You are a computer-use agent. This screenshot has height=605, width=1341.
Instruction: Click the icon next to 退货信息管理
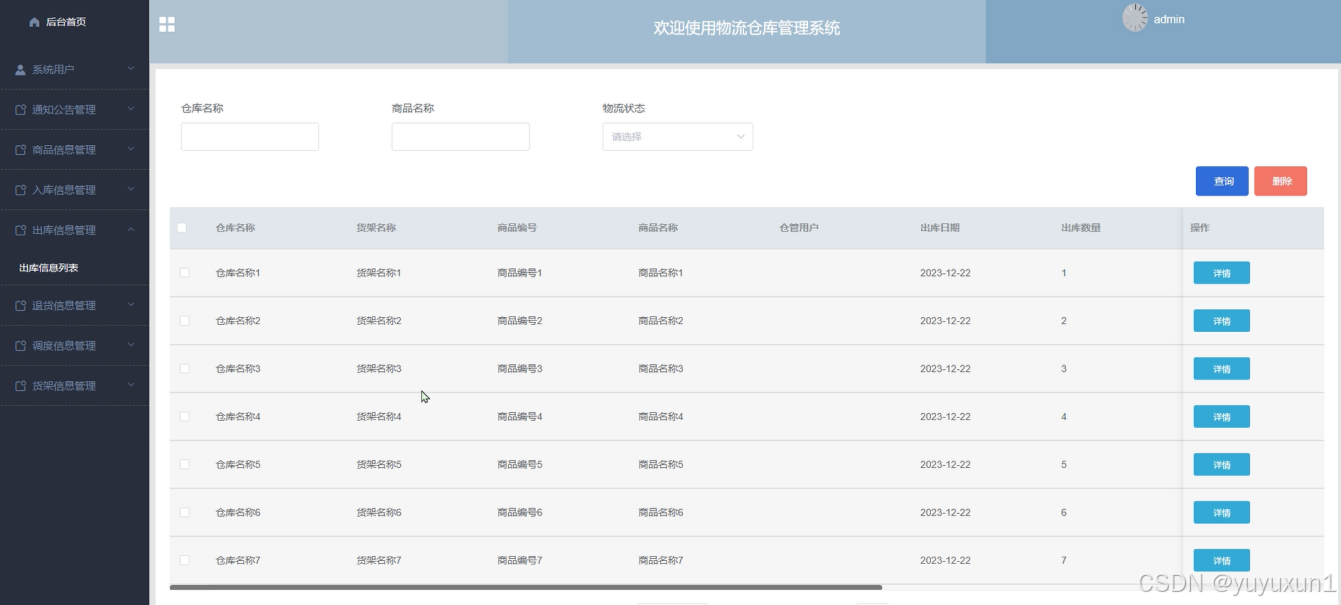22,306
